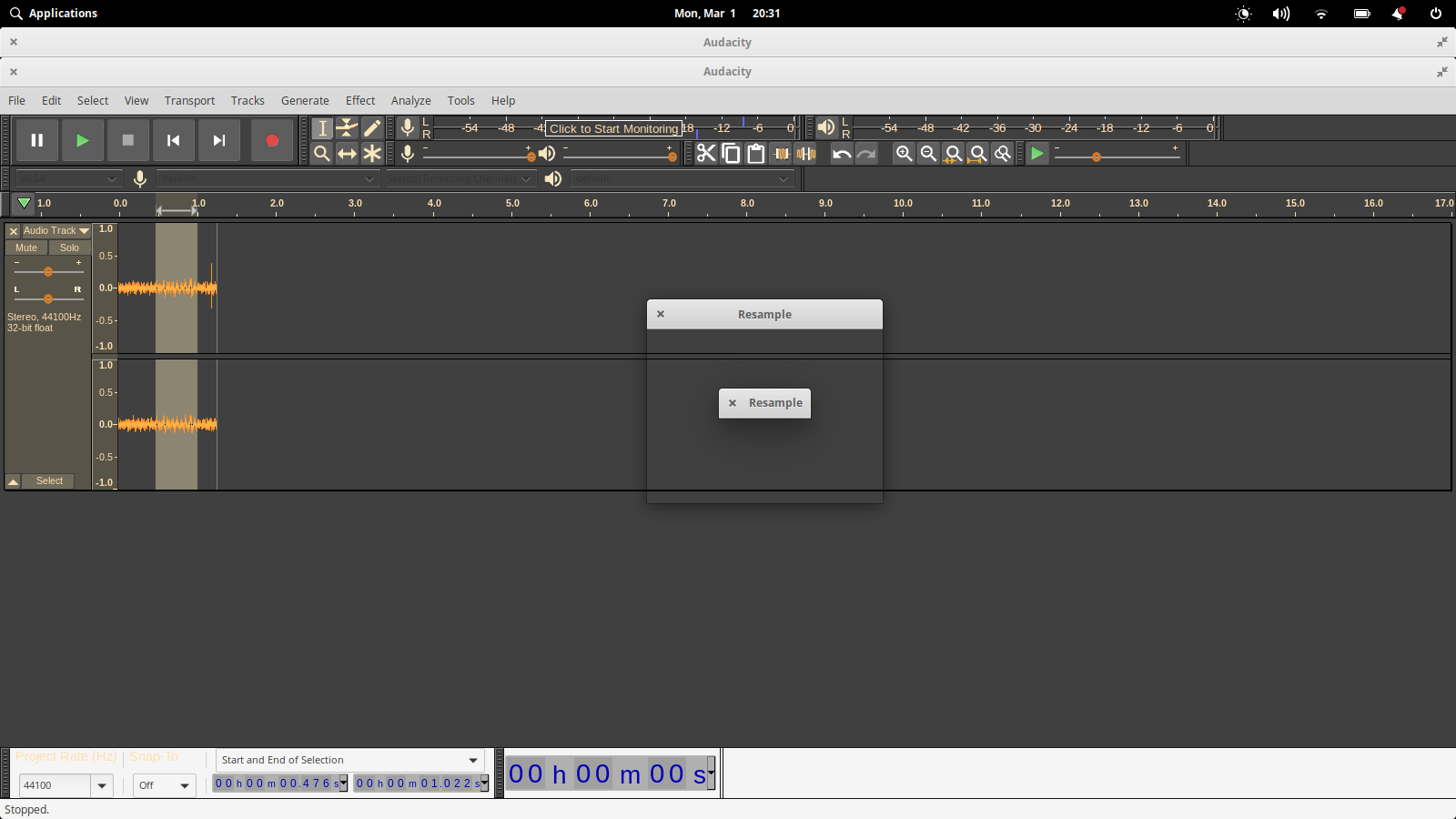
Task: Click the Zoom In icon
Action: (904, 154)
